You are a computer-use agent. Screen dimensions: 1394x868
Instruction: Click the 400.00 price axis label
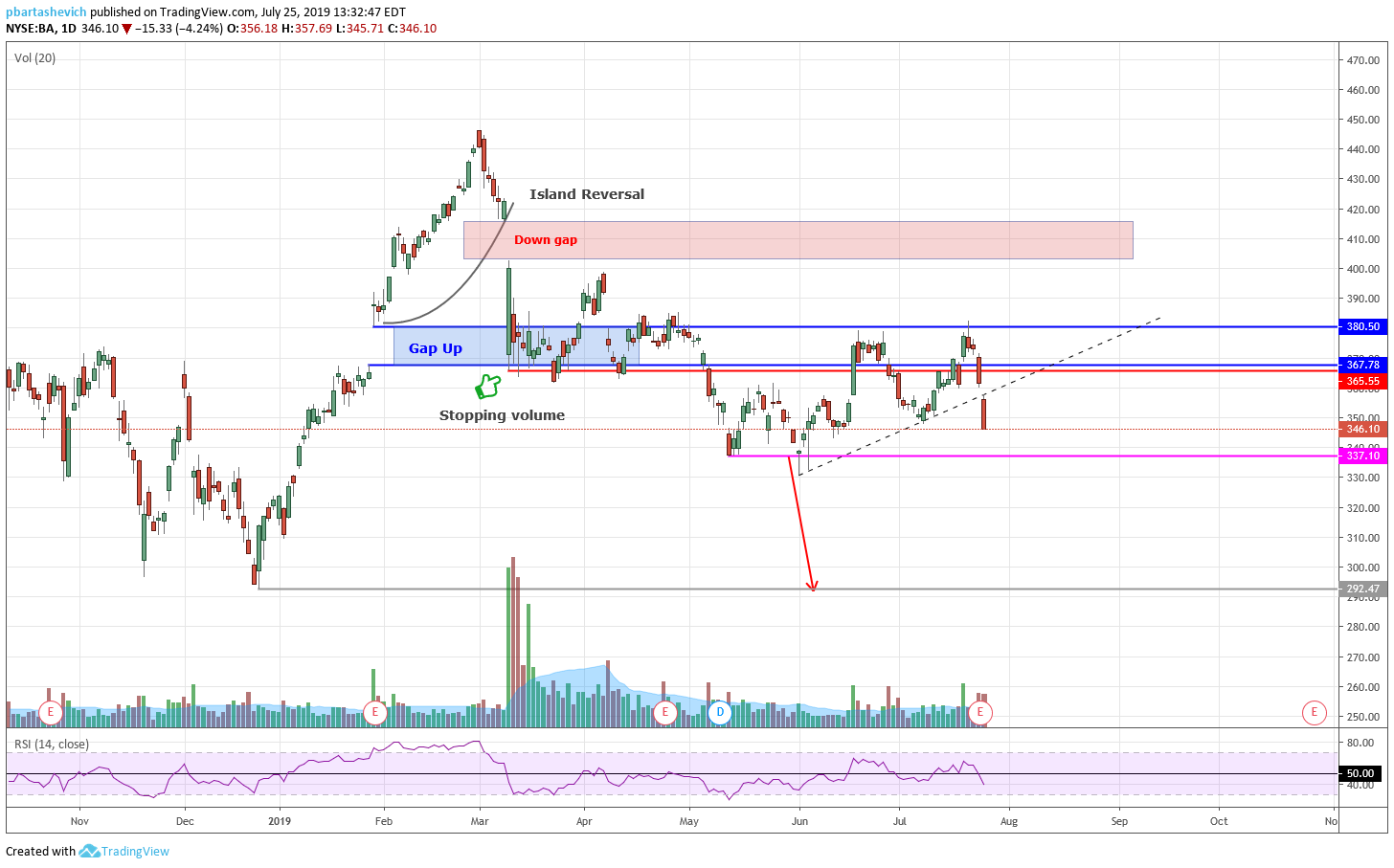[1363, 270]
